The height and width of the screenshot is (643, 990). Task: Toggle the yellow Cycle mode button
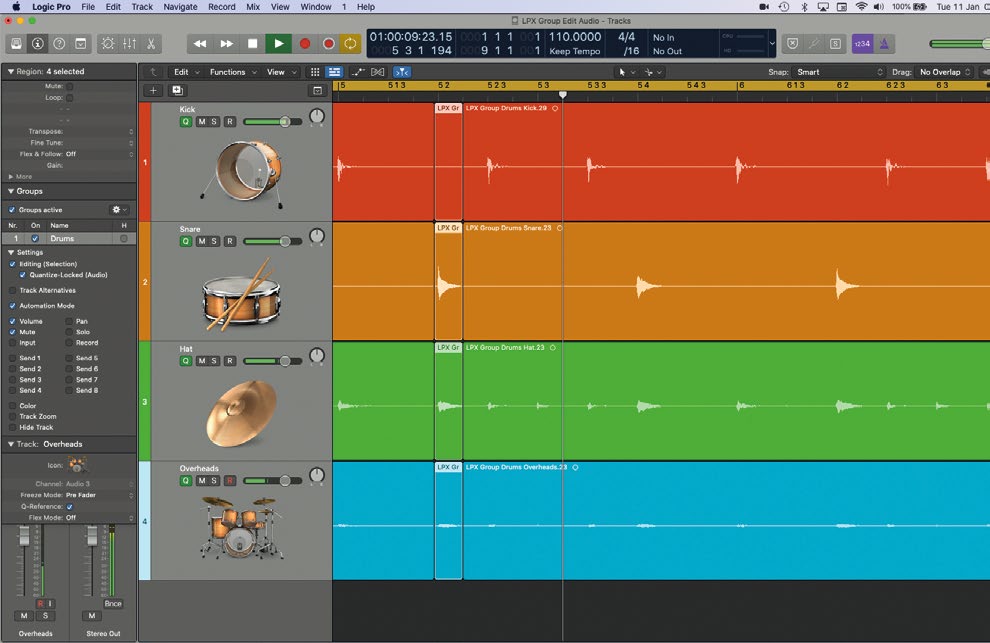(350, 44)
